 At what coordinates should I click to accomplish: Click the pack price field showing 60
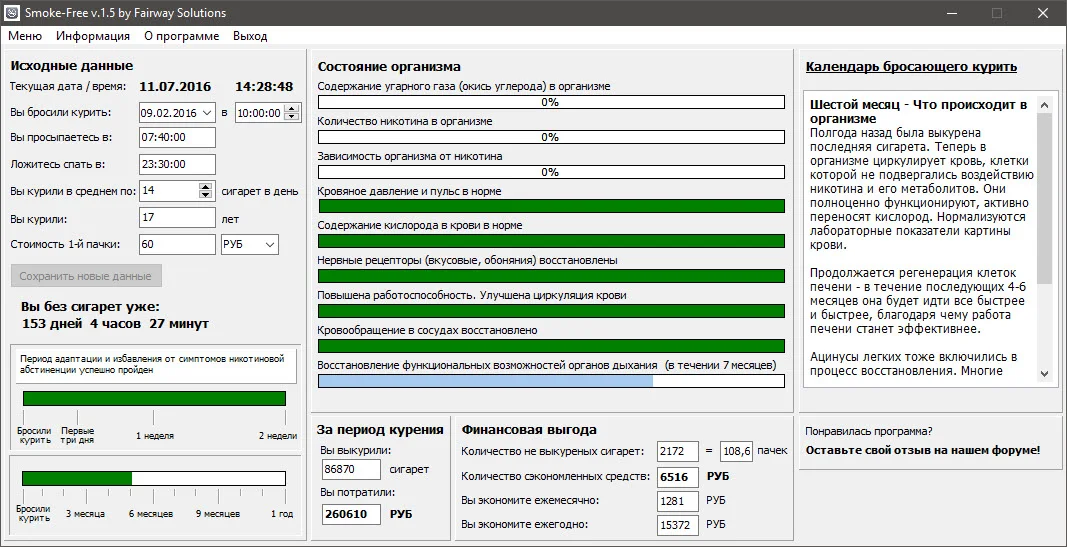(177, 245)
